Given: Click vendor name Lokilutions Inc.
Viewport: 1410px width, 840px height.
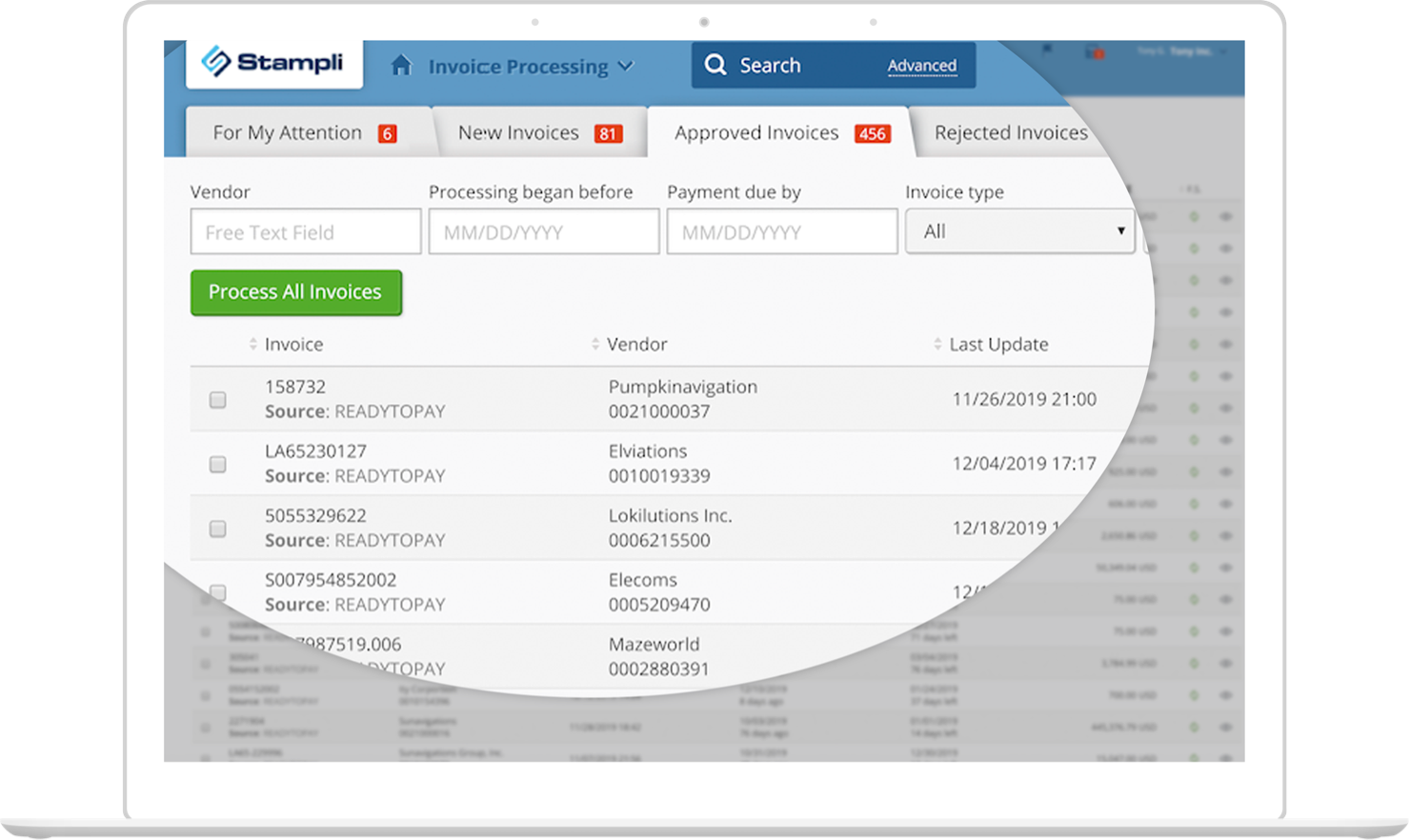Looking at the screenshot, I should pyautogui.click(x=671, y=515).
